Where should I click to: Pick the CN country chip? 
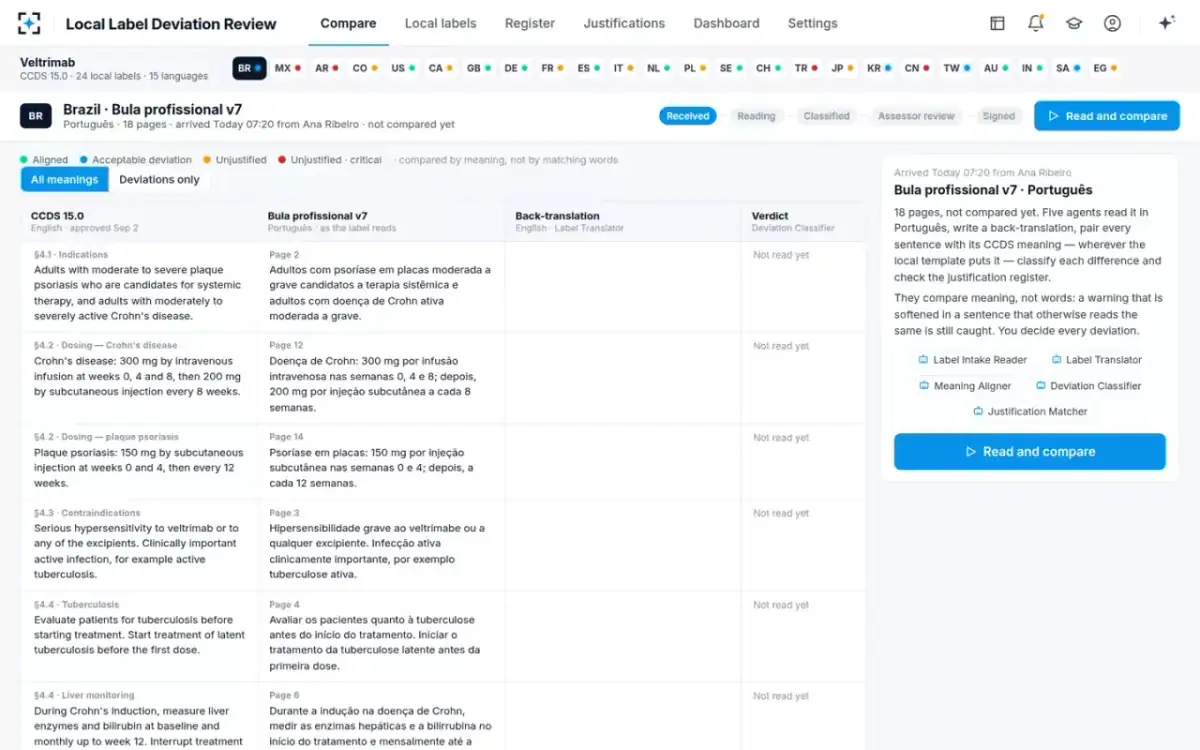tap(917, 68)
